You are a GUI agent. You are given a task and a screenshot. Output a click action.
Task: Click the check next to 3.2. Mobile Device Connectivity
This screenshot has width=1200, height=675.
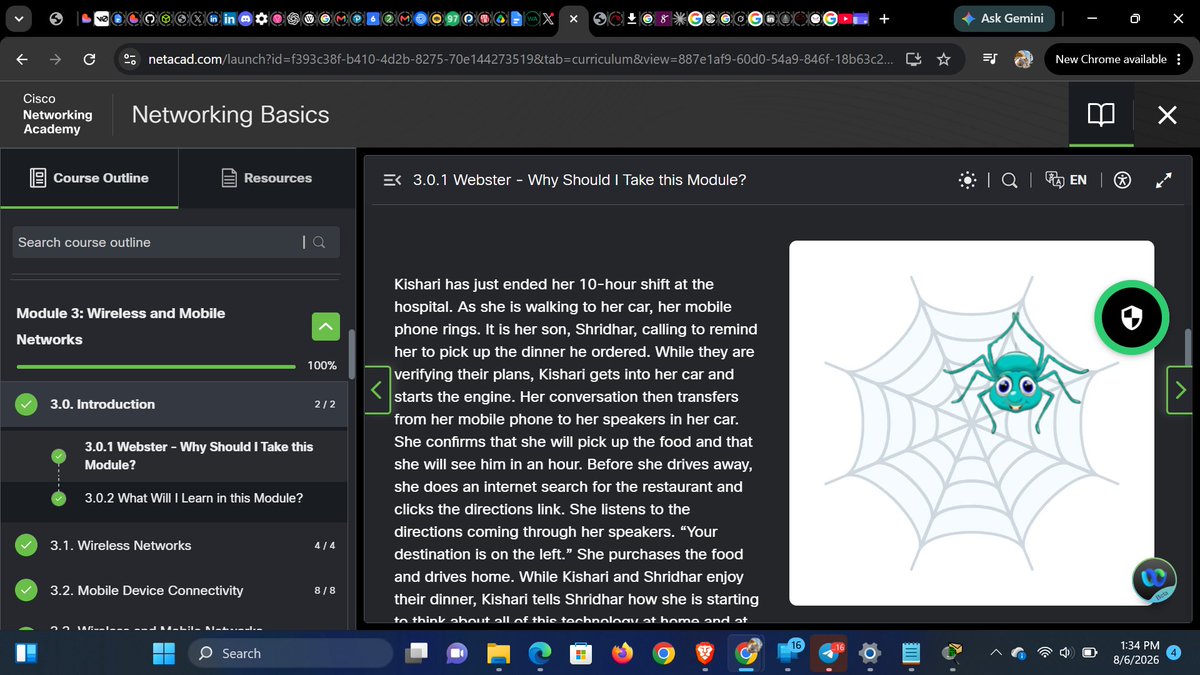(27, 590)
